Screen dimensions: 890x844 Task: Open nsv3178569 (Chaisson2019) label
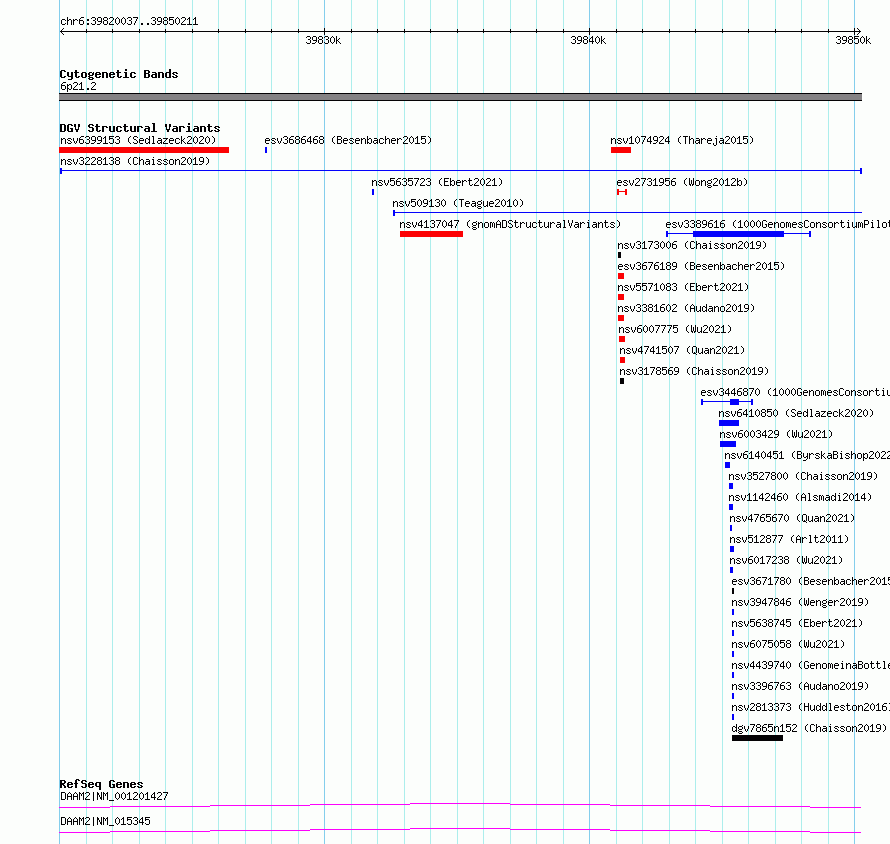pos(694,371)
